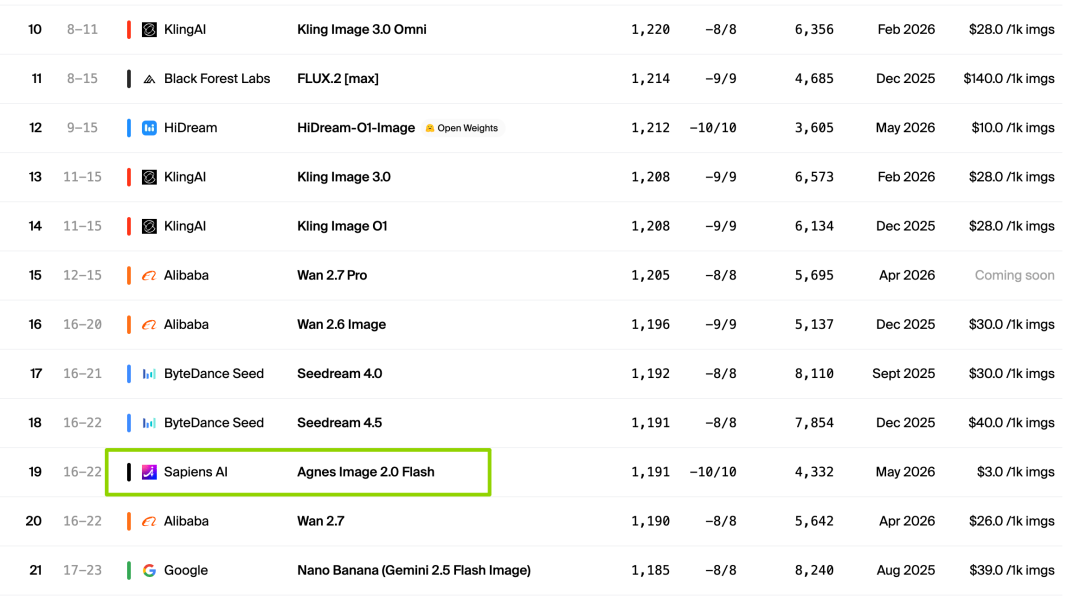
Task: Click the Coming soon price label
Action: click(1014, 276)
